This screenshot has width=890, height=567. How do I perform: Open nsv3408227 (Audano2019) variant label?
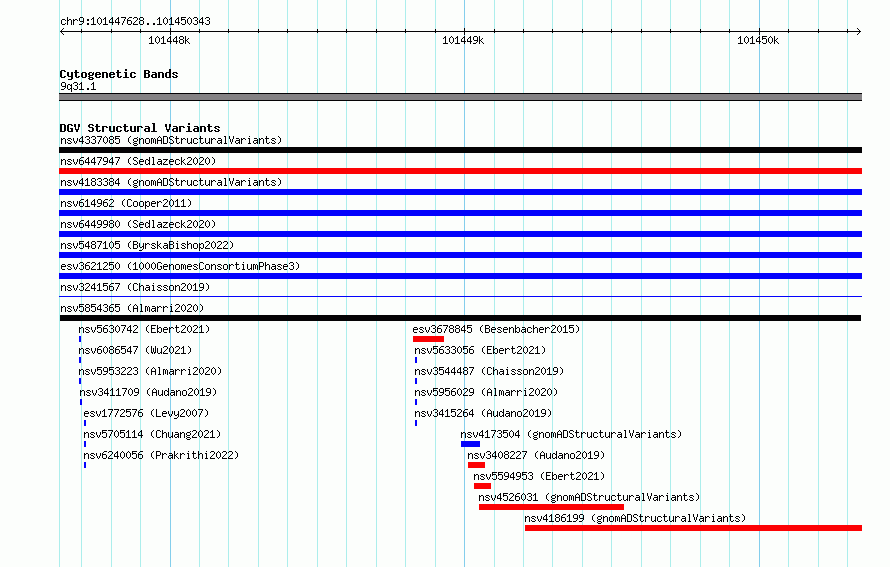536,455
